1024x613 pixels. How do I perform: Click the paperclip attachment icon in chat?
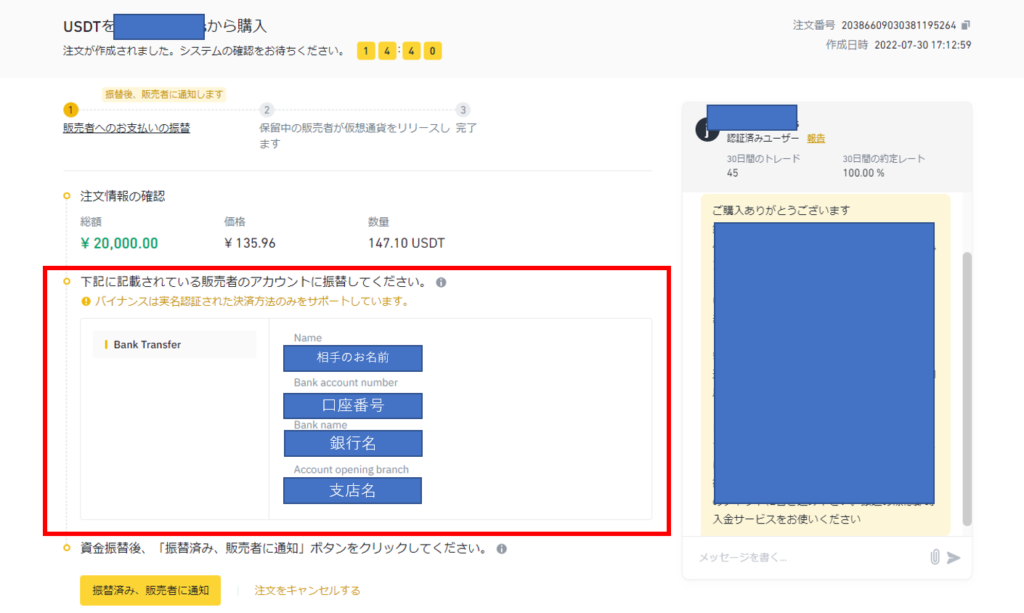point(934,557)
